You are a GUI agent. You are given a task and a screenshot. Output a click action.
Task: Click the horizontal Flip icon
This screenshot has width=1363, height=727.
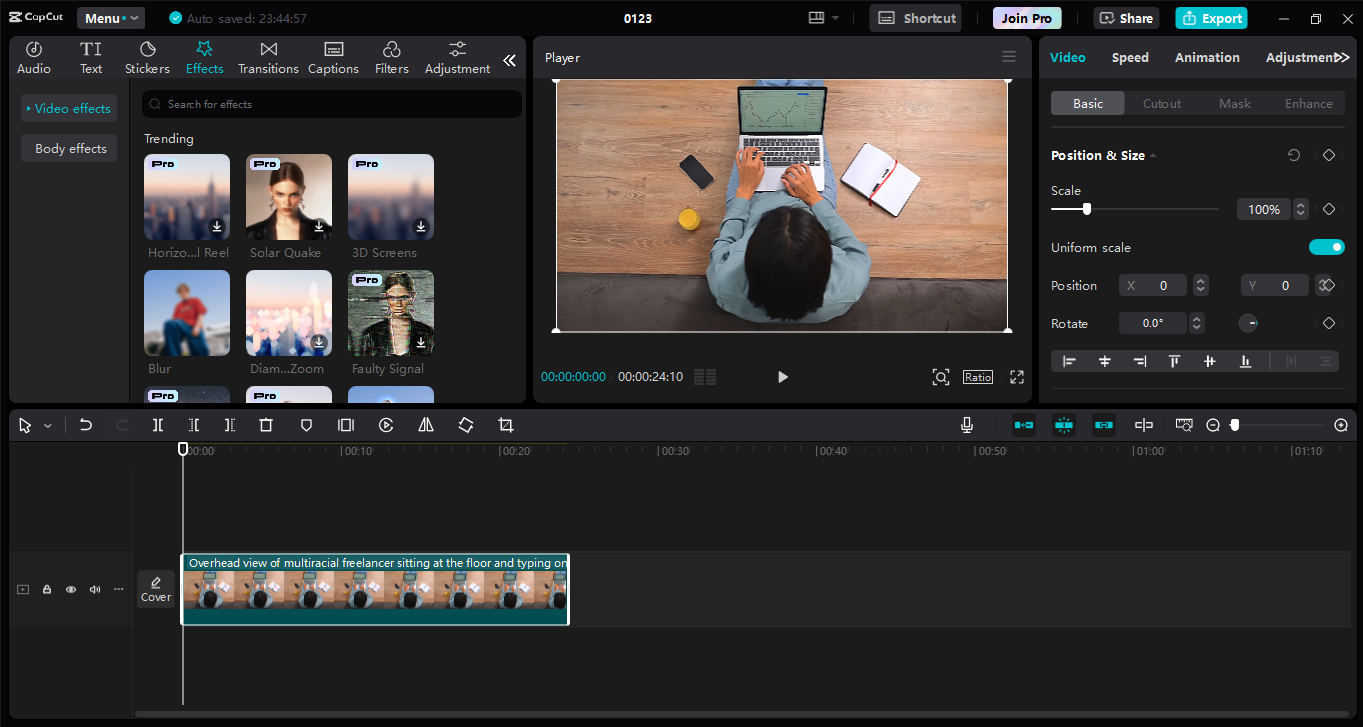(425, 425)
